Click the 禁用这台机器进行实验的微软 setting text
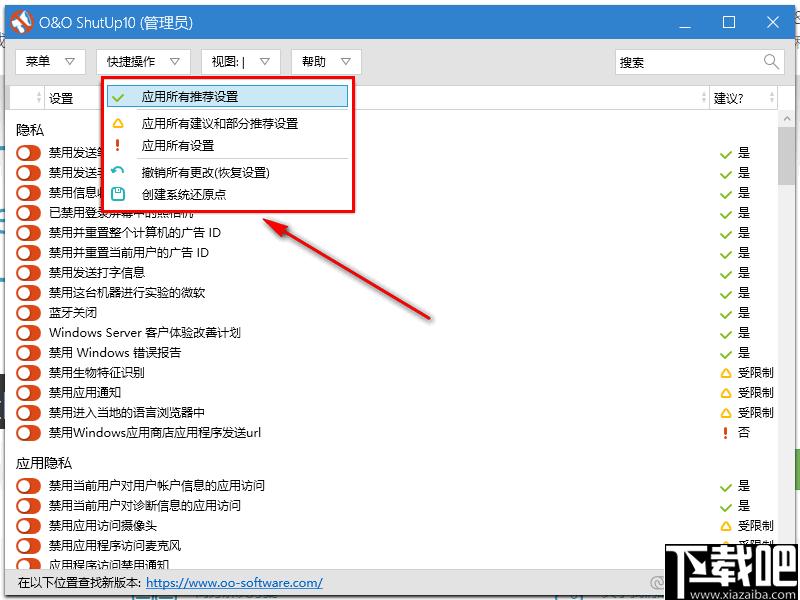The height and width of the screenshot is (600, 800). click(x=127, y=293)
